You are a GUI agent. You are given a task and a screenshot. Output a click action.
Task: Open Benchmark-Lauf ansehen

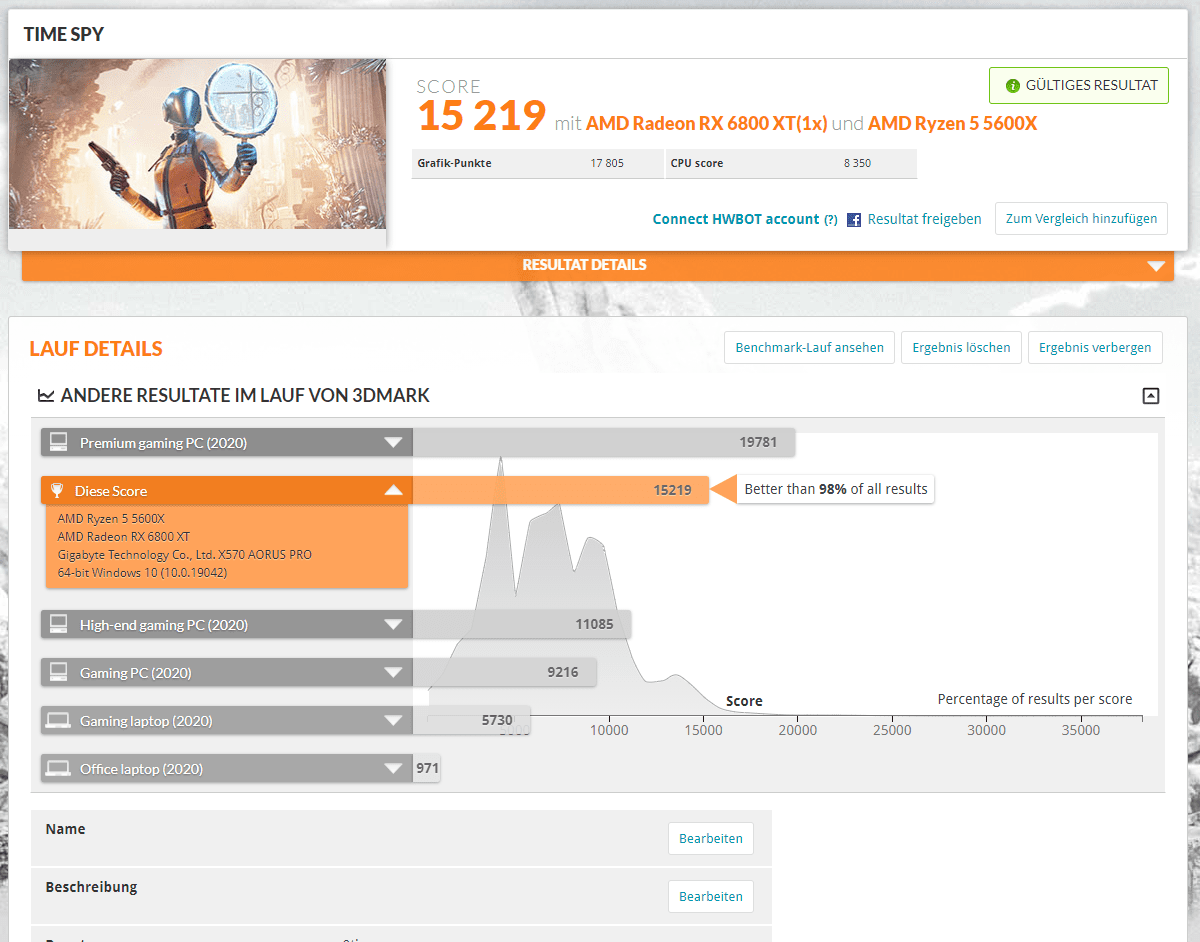[809, 348]
